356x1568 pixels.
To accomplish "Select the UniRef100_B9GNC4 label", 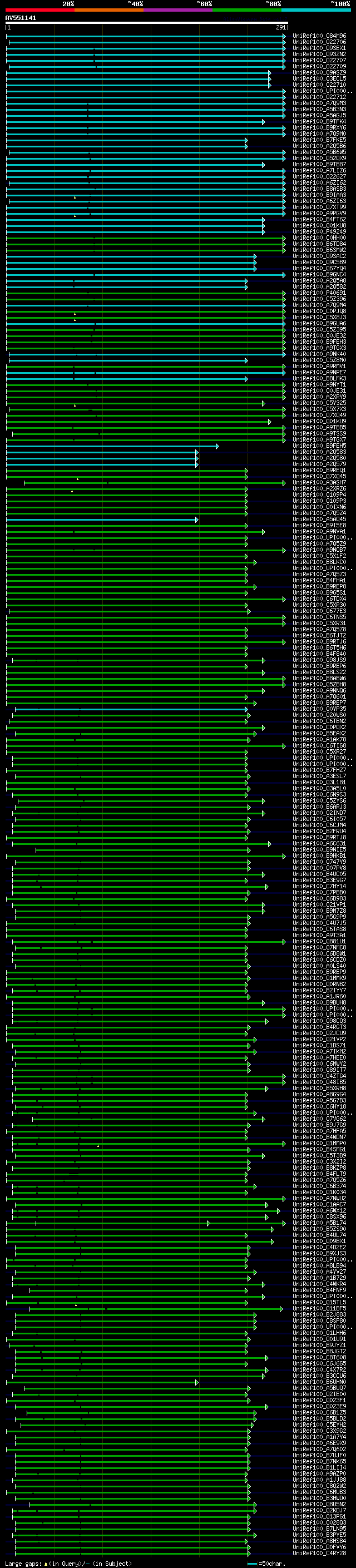I will (319, 275).
